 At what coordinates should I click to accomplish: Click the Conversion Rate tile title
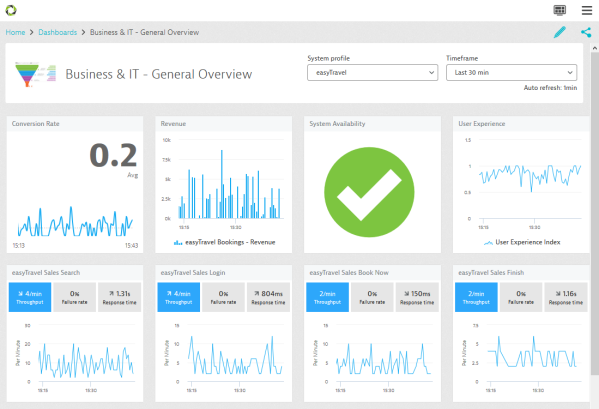36,124
